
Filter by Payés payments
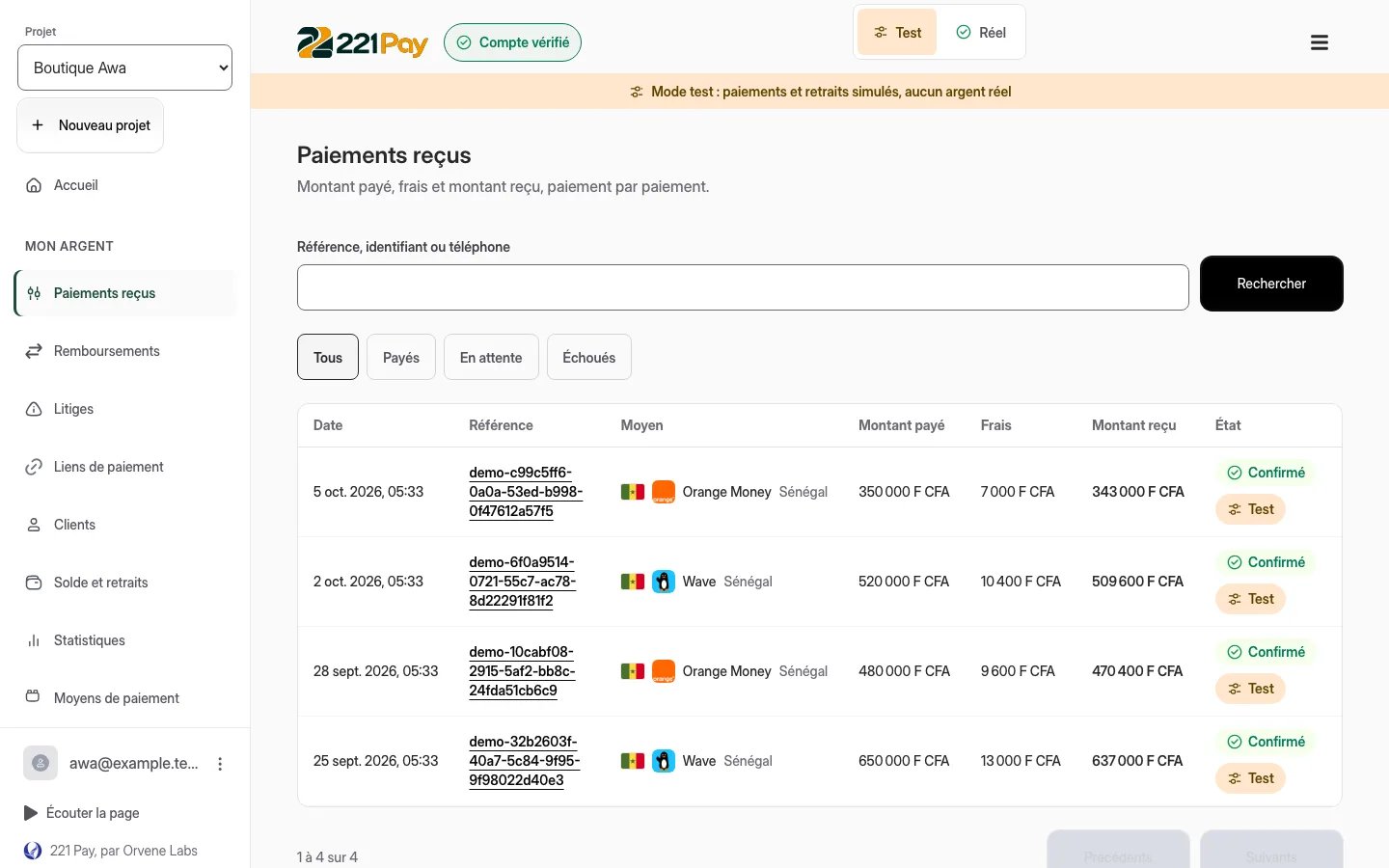(x=401, y=357)
